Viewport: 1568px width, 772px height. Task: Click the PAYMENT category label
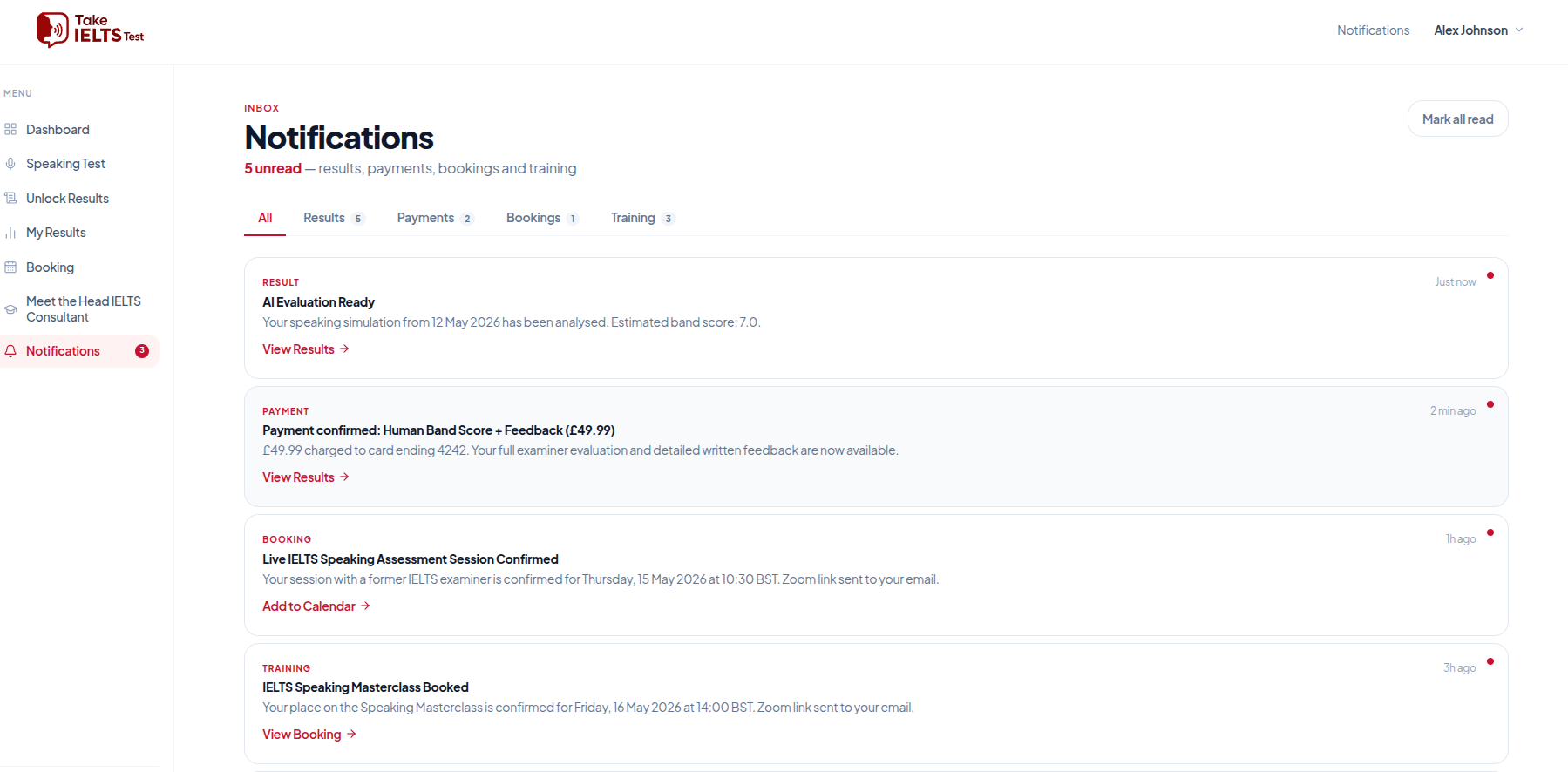[x=286, y=411]
